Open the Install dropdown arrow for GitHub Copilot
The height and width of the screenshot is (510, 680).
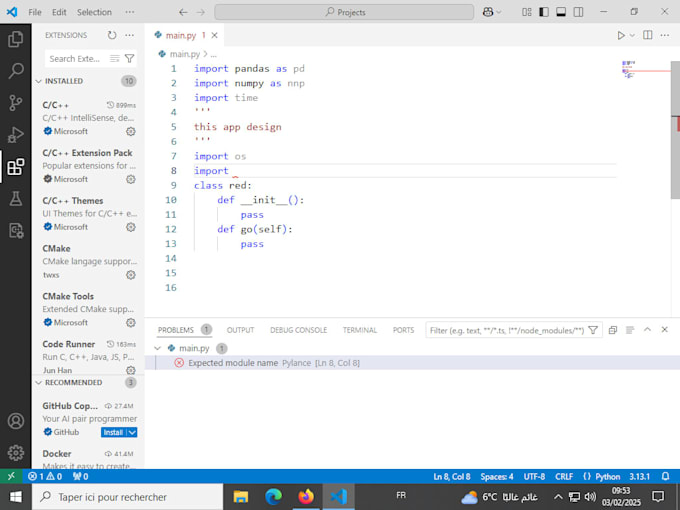[132, 432]
